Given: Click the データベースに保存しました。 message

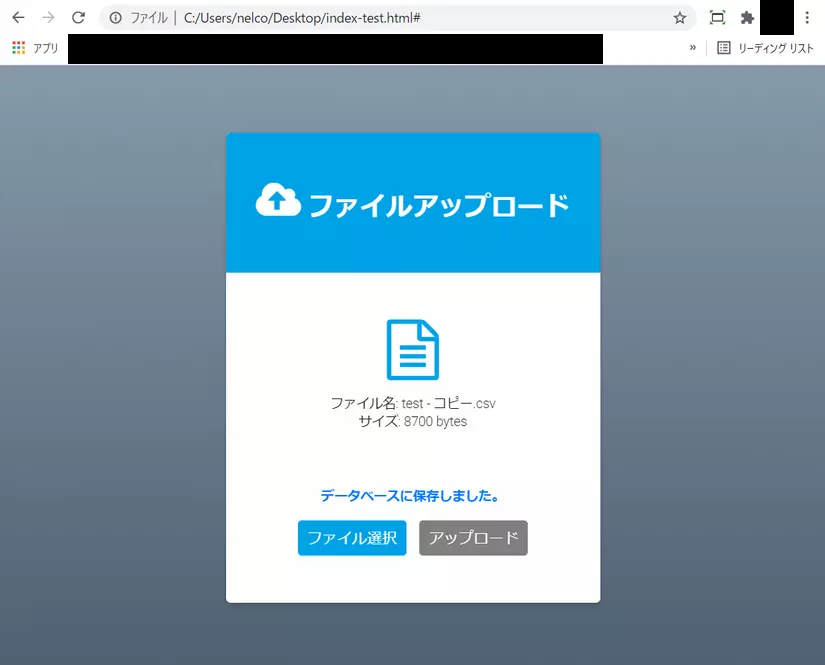Looking at the screenshot, I should pos(409,496).
